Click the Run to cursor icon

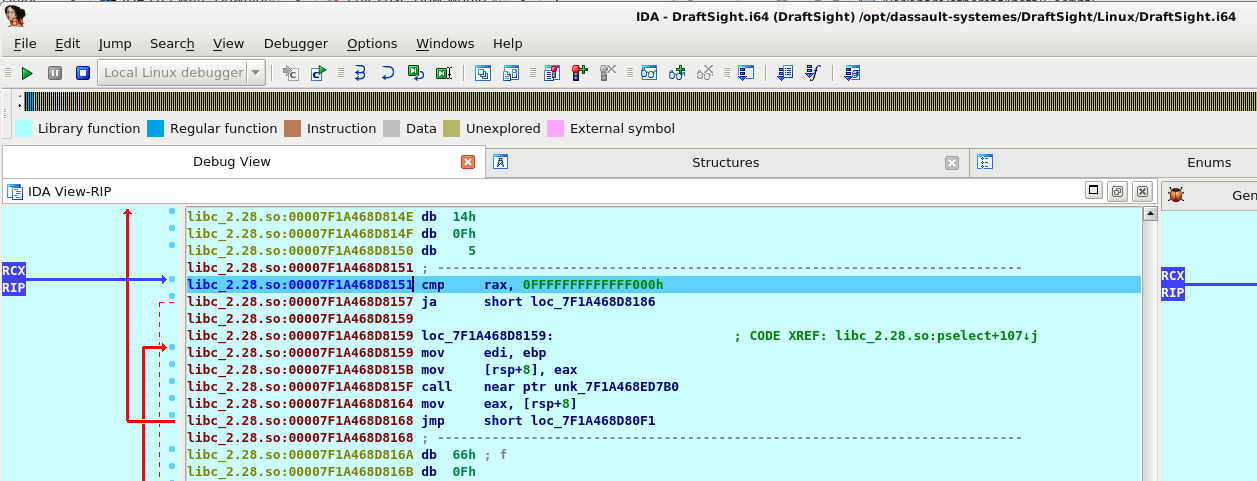click(x=444, y=73)
